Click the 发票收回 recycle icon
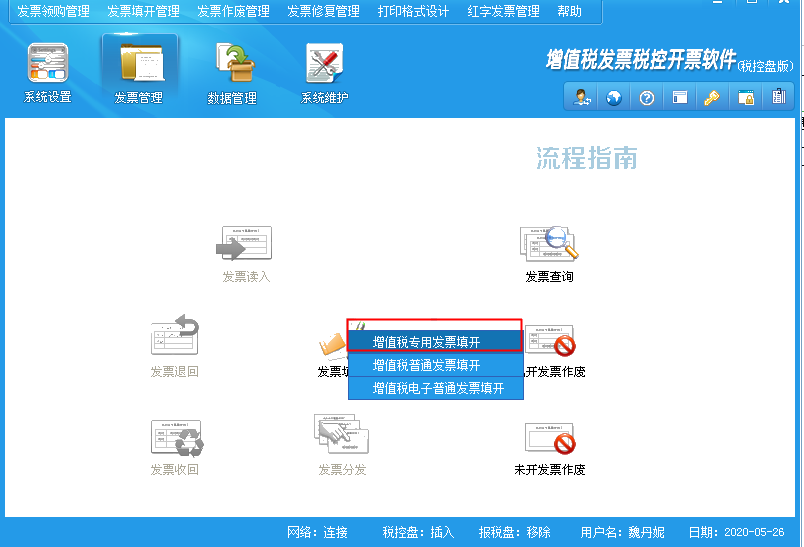The image size is (804, 547). pyautogui.click(x=177, y=438)
